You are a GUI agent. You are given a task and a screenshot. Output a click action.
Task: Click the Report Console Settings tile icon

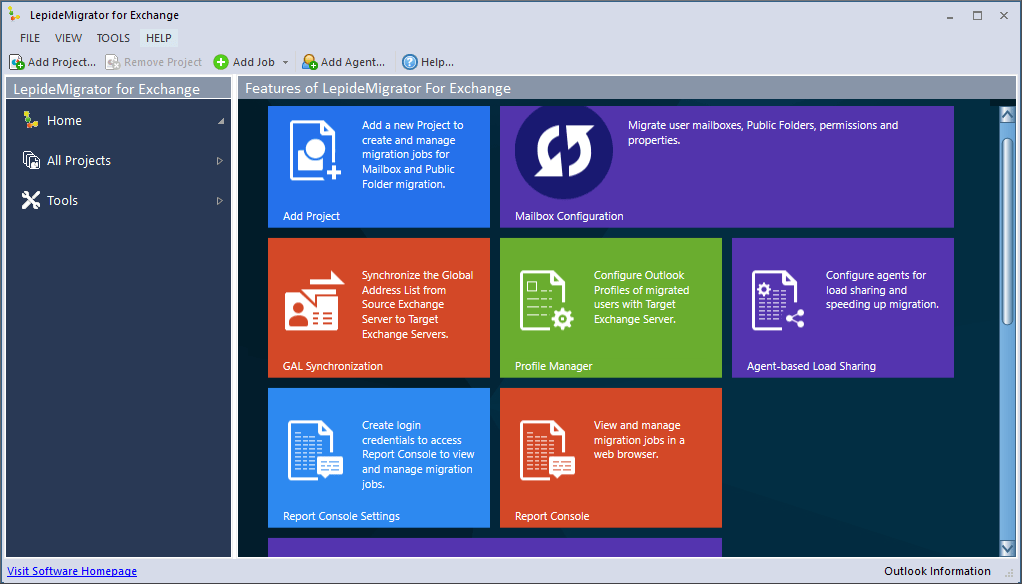[x=315, y=450]
